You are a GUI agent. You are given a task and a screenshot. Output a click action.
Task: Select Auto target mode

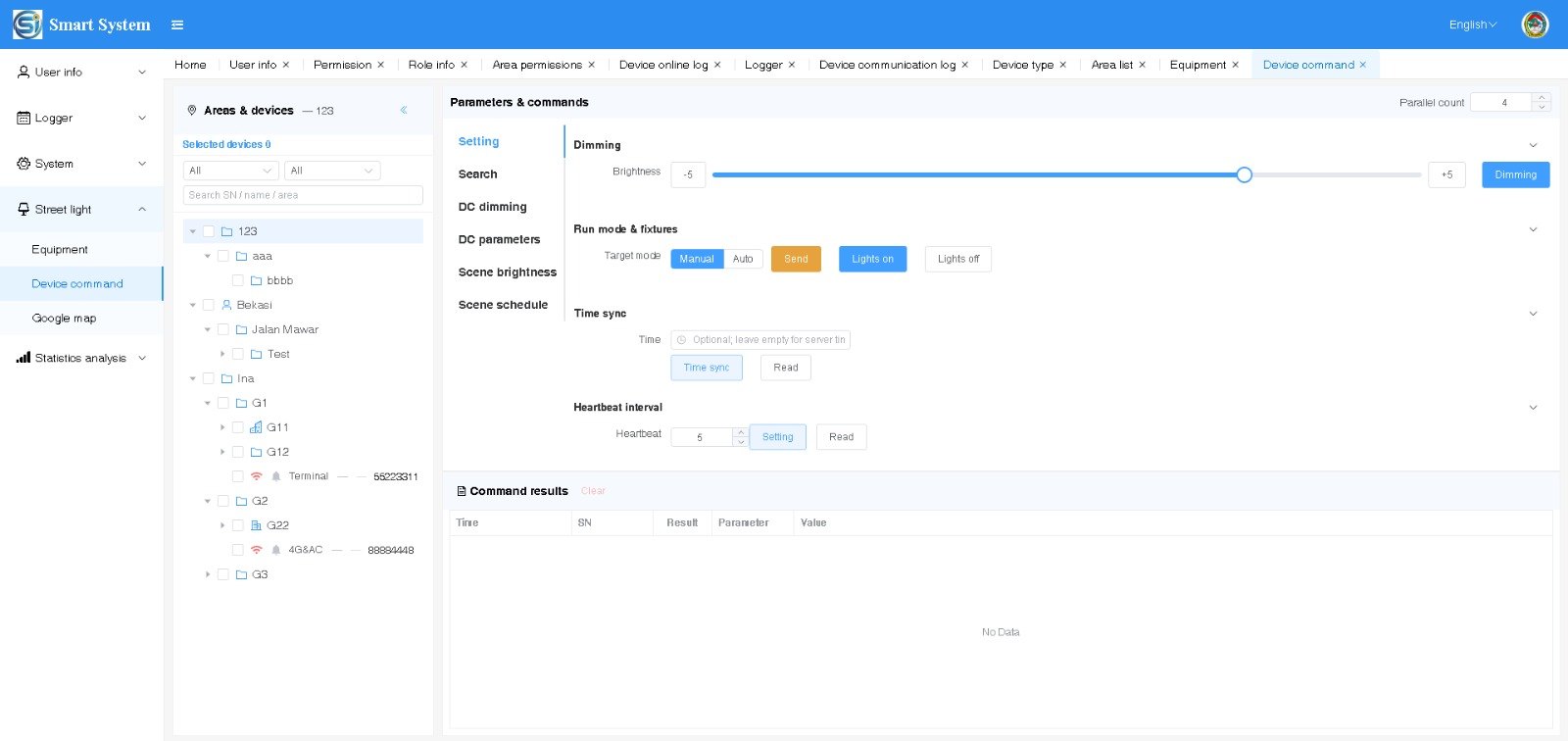743,259
